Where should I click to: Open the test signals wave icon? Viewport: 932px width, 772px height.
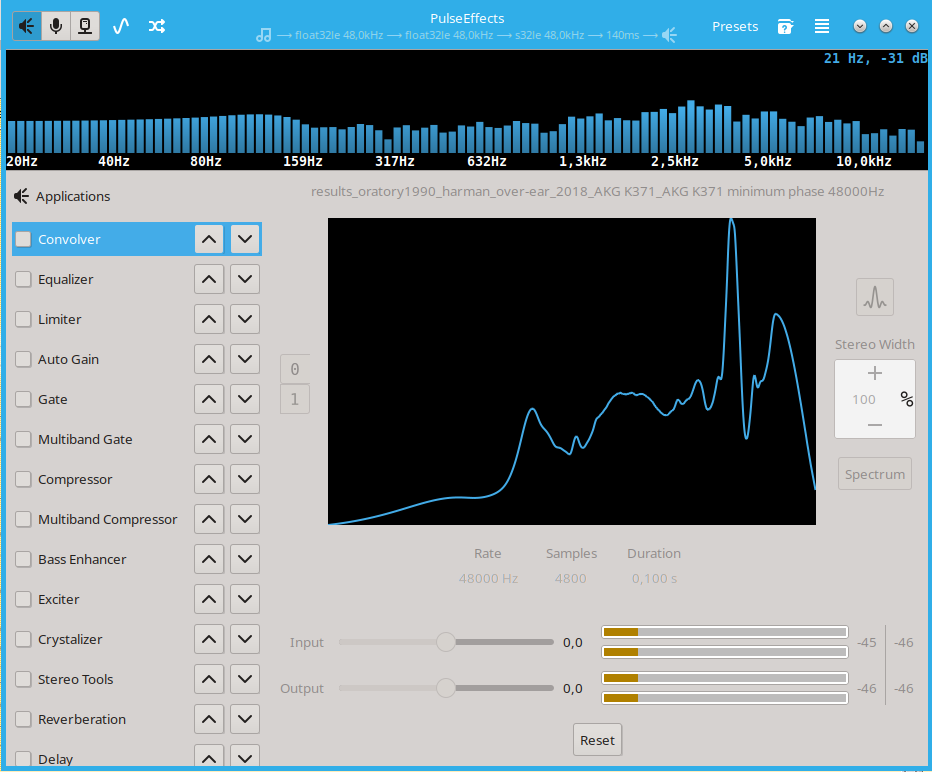coord(121,26)
